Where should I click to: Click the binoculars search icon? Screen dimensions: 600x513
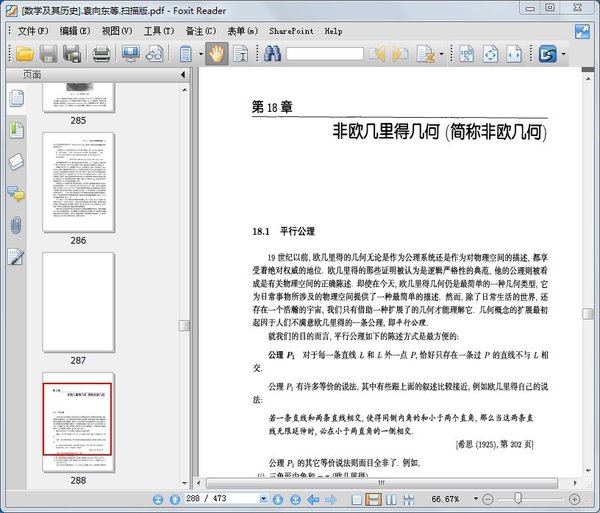tap(272, 54)
